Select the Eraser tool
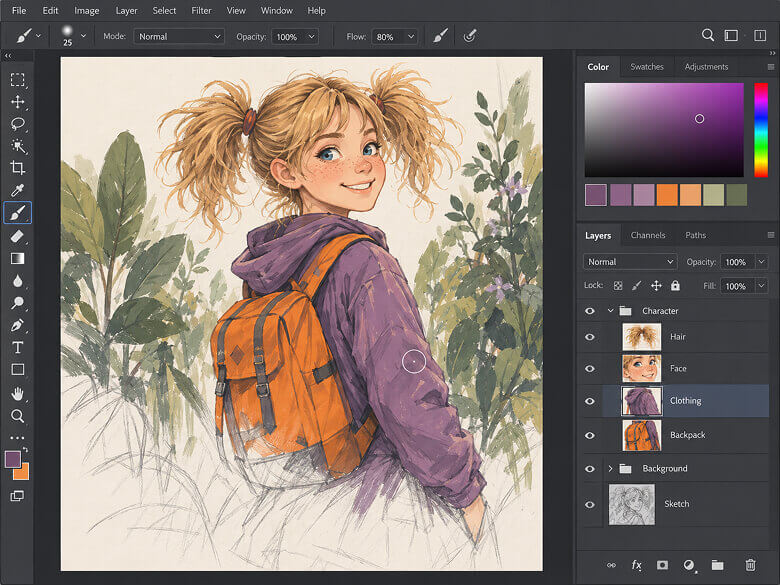Viewport: 780px width, 585px height. (x=17, y=236)
